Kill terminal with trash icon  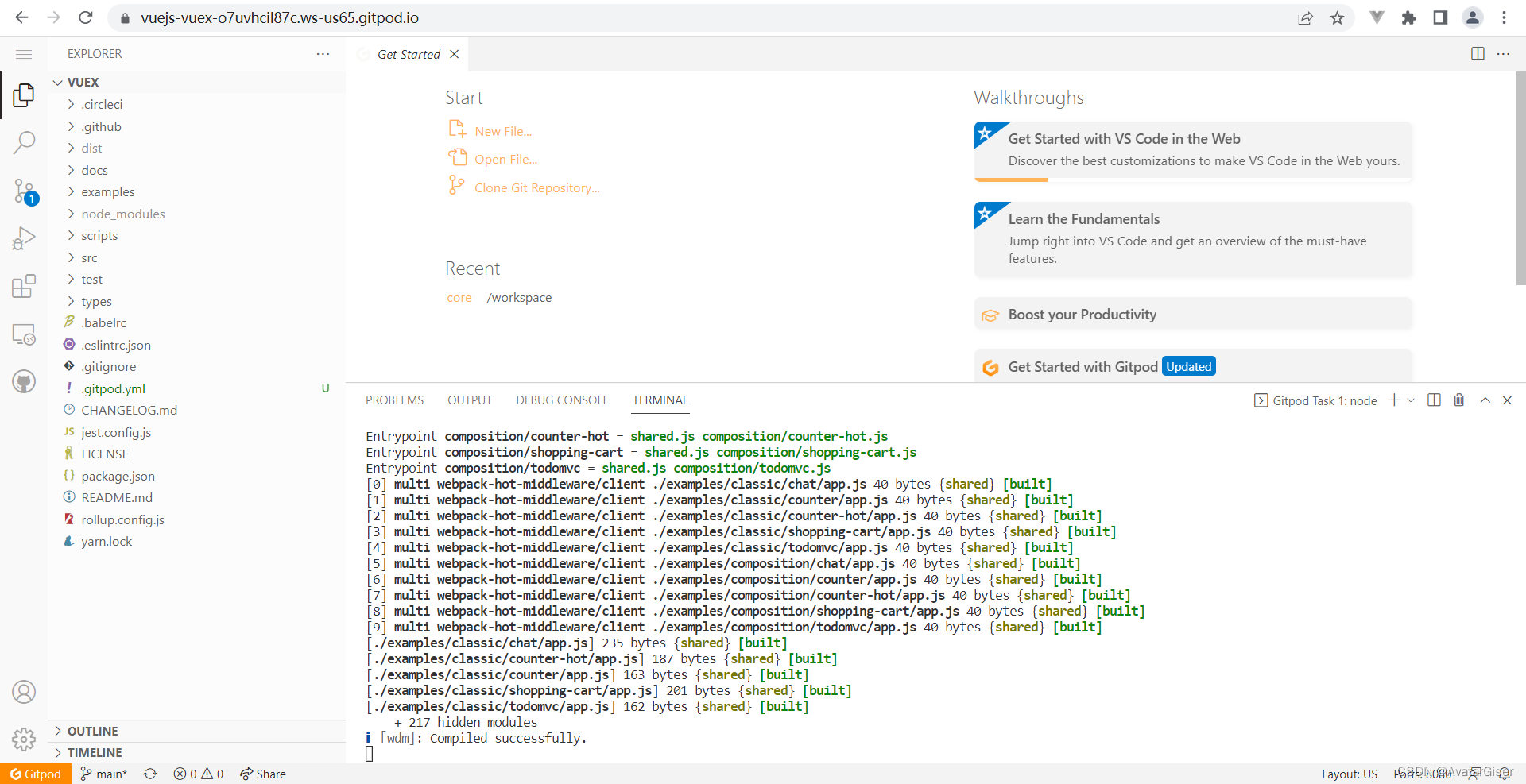pos(1459,400)
